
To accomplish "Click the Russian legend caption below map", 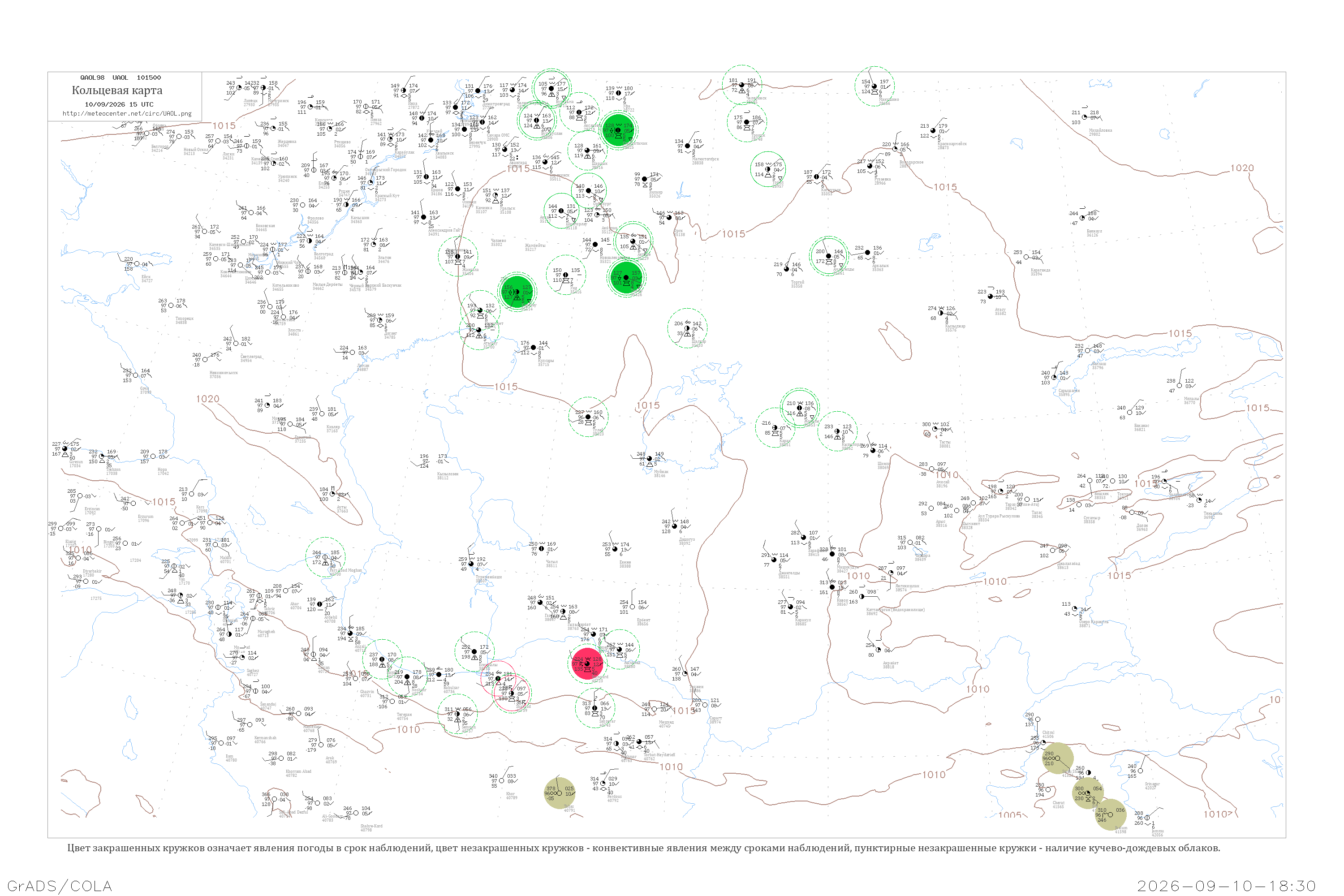I will (643, 848).
